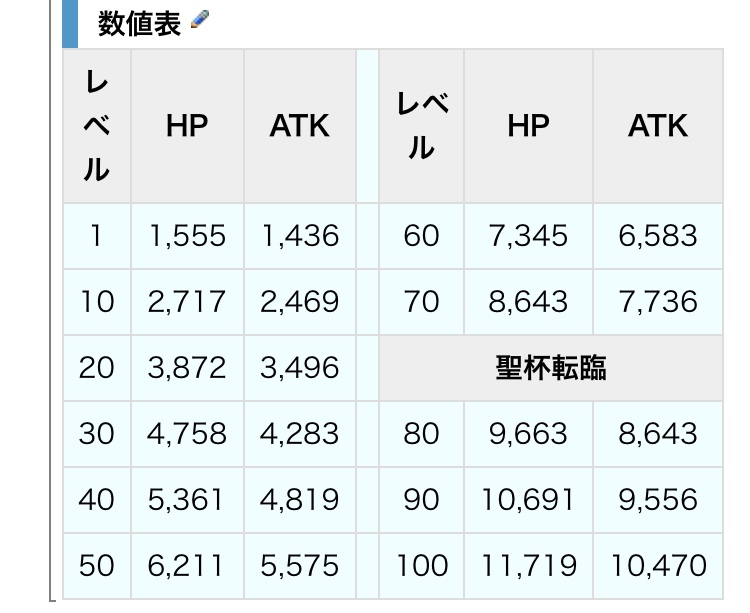Image resolution: width=750 pixels, height=613 pixels.
Task: Click the pencil edit icon beside 数値表
Action: click(199, 20)
